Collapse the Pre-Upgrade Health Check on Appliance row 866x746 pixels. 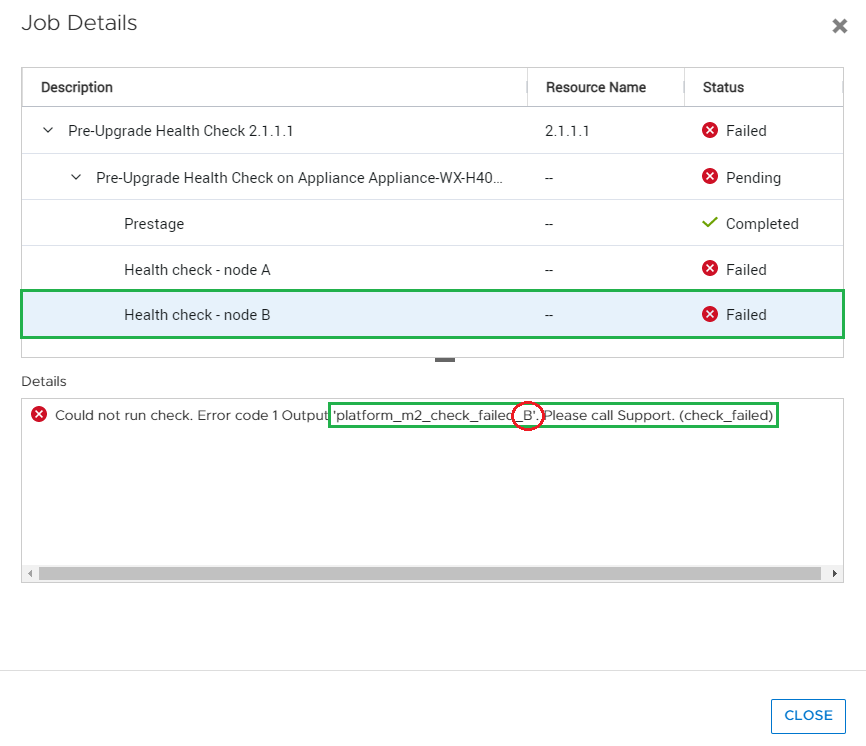tap(76, 177)
